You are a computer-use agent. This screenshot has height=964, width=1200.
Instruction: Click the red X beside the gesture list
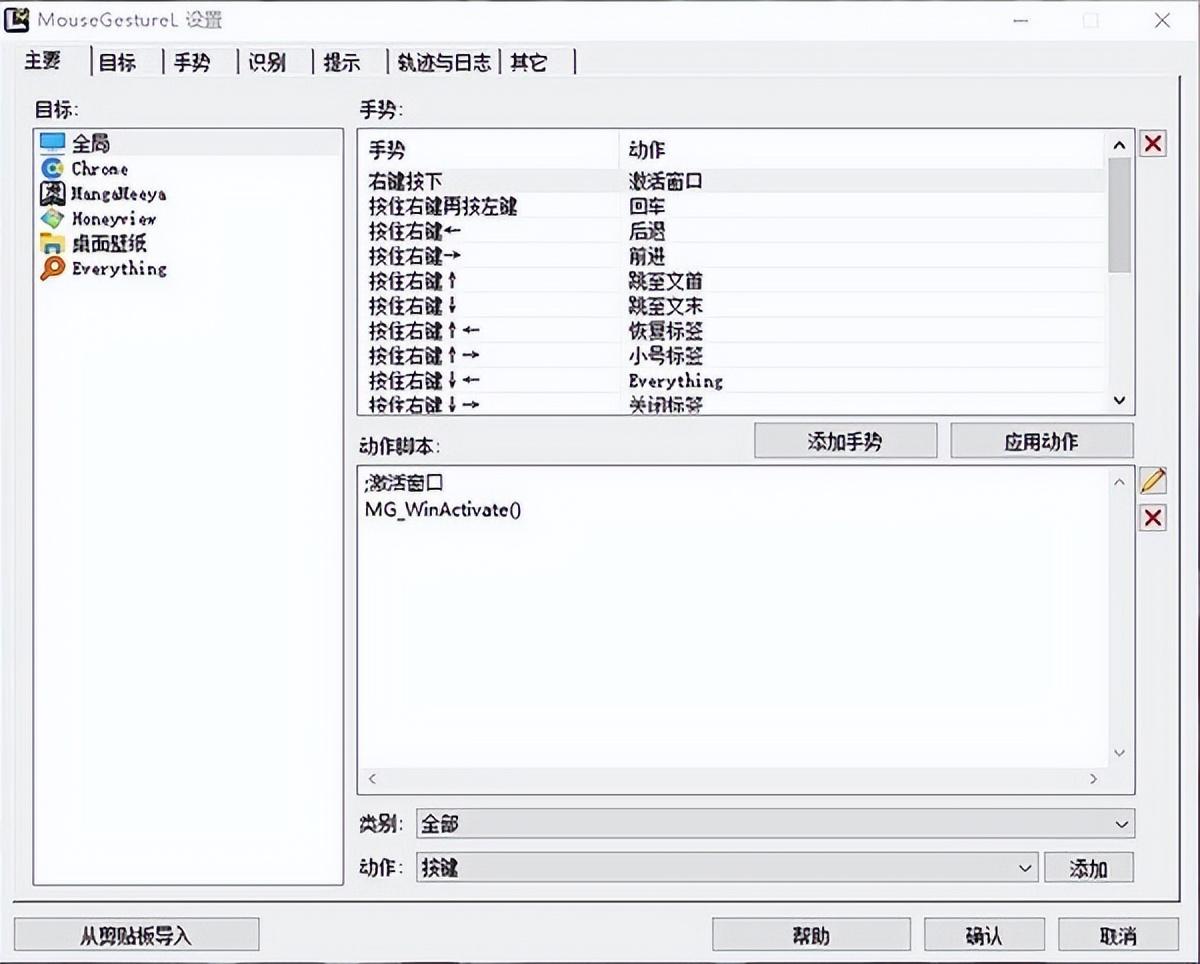tap(1153, 143)
